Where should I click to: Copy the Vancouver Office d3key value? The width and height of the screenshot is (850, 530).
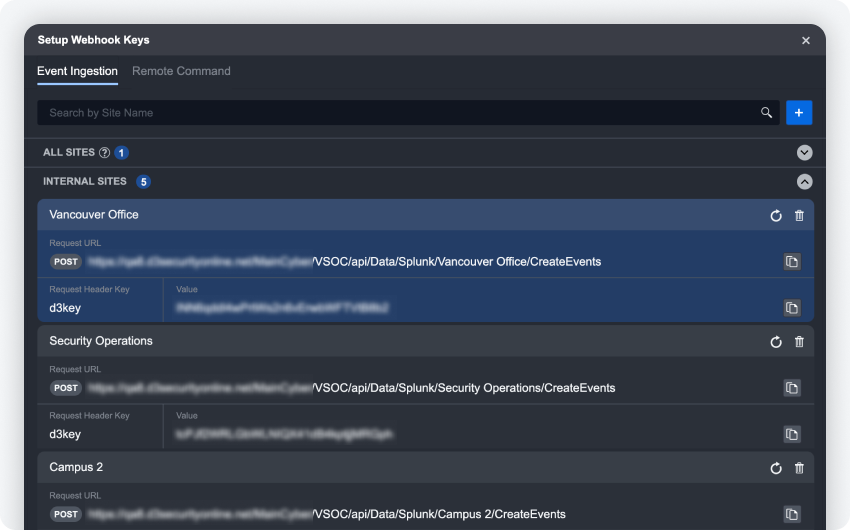[791, 308]
